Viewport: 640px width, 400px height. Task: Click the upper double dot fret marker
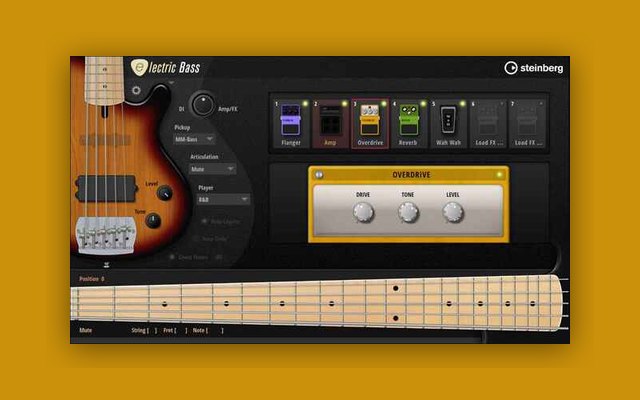pyautogui.click(x=396, y=288)
